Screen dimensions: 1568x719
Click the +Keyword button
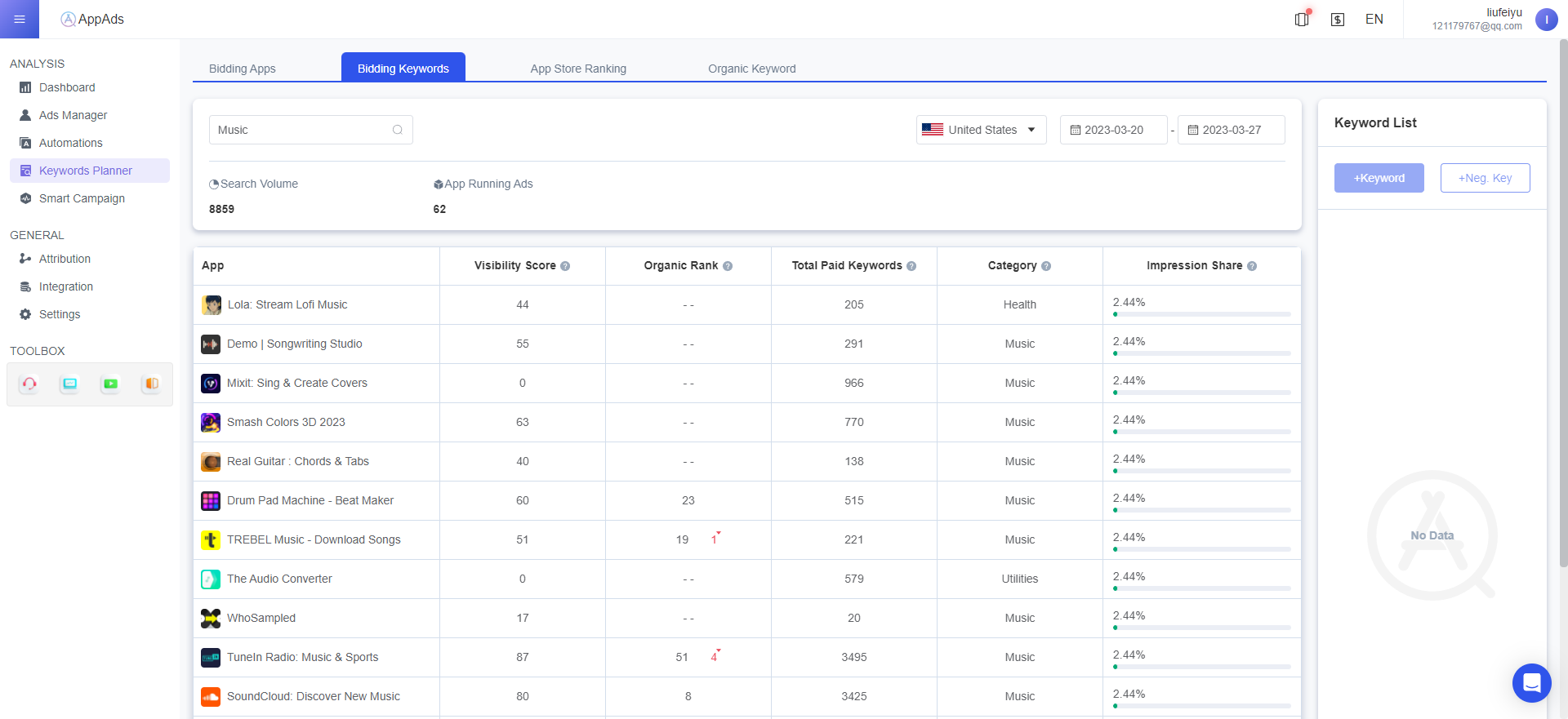pos(1379,178)
